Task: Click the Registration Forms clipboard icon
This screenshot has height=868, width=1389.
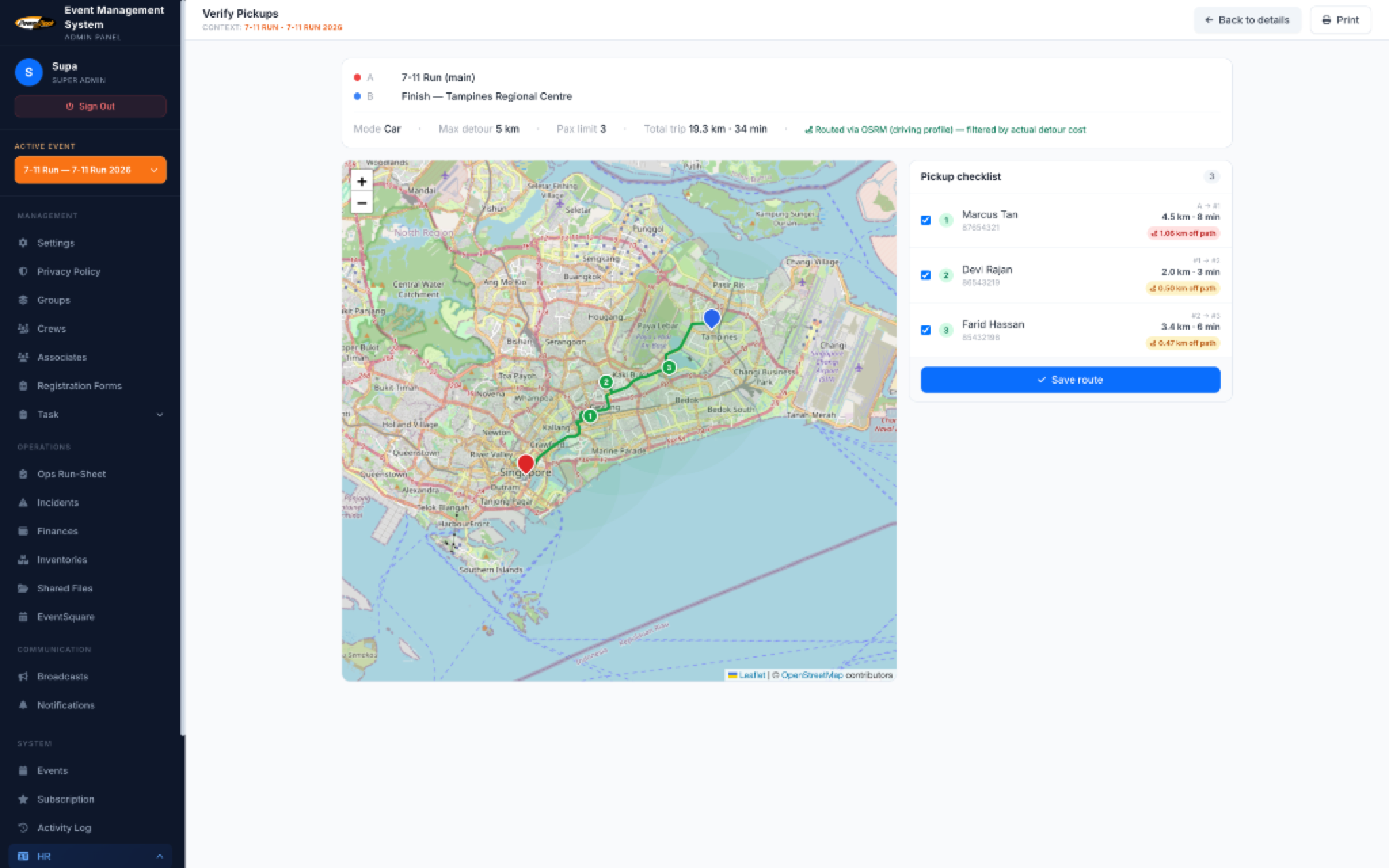Action: 23,386
